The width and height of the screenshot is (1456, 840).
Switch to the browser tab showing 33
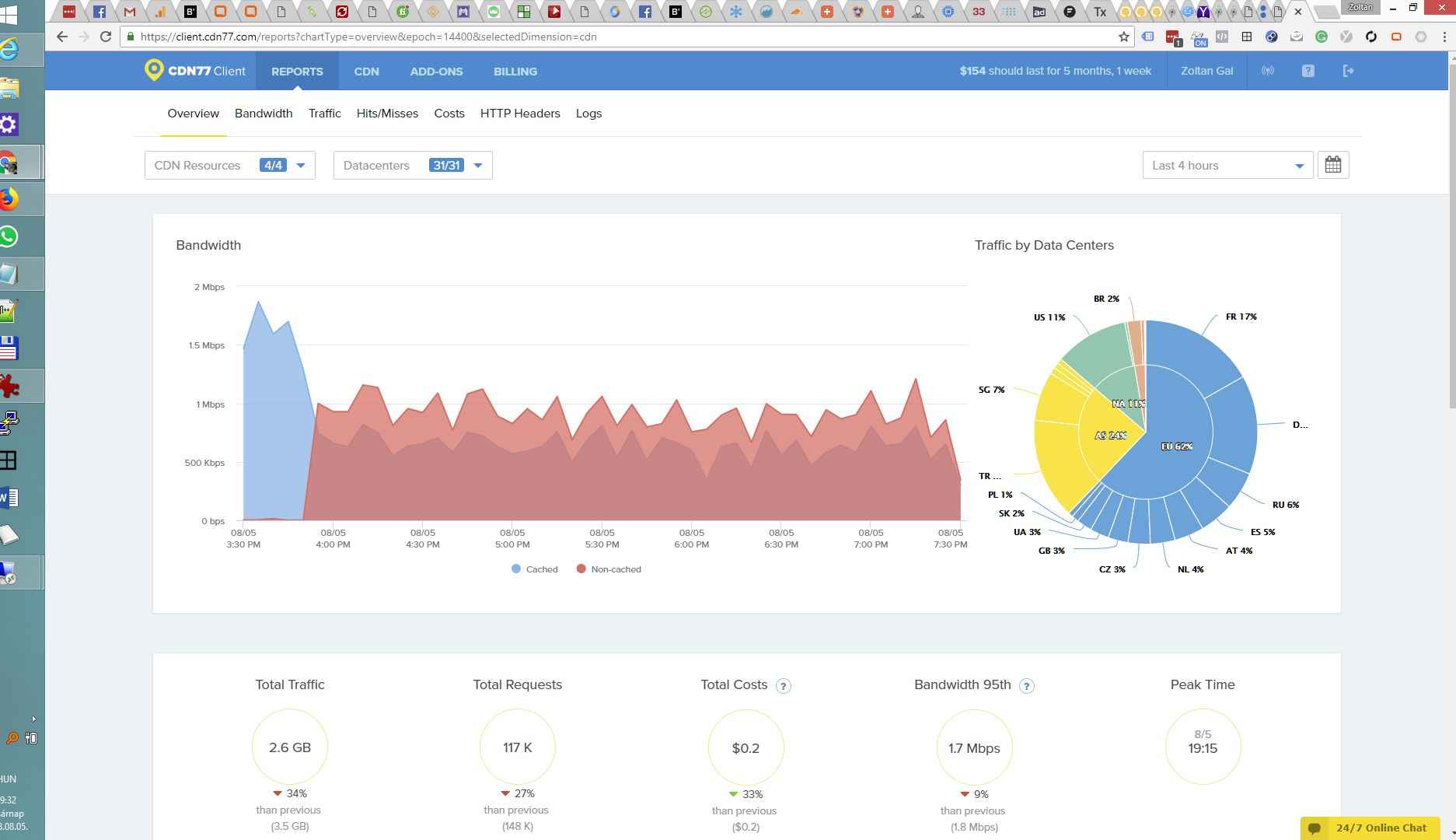[x=979, y=12]
